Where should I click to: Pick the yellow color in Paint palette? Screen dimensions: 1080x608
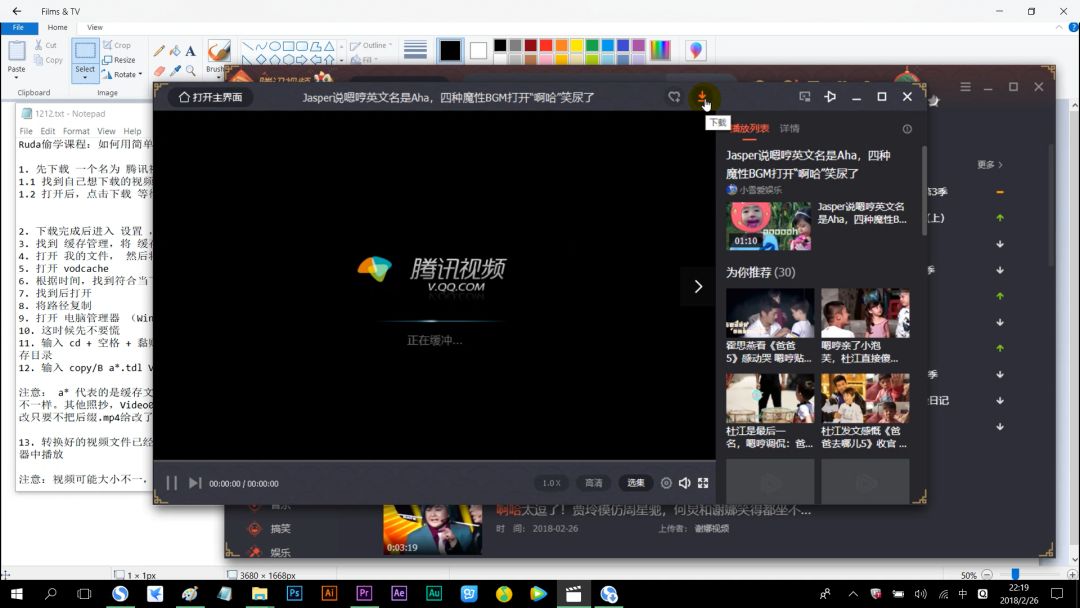tap(577, 45)
